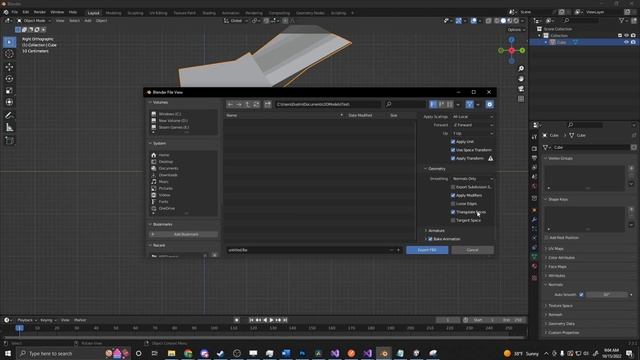Click the red X axis gizmo dot

[512, 50]
